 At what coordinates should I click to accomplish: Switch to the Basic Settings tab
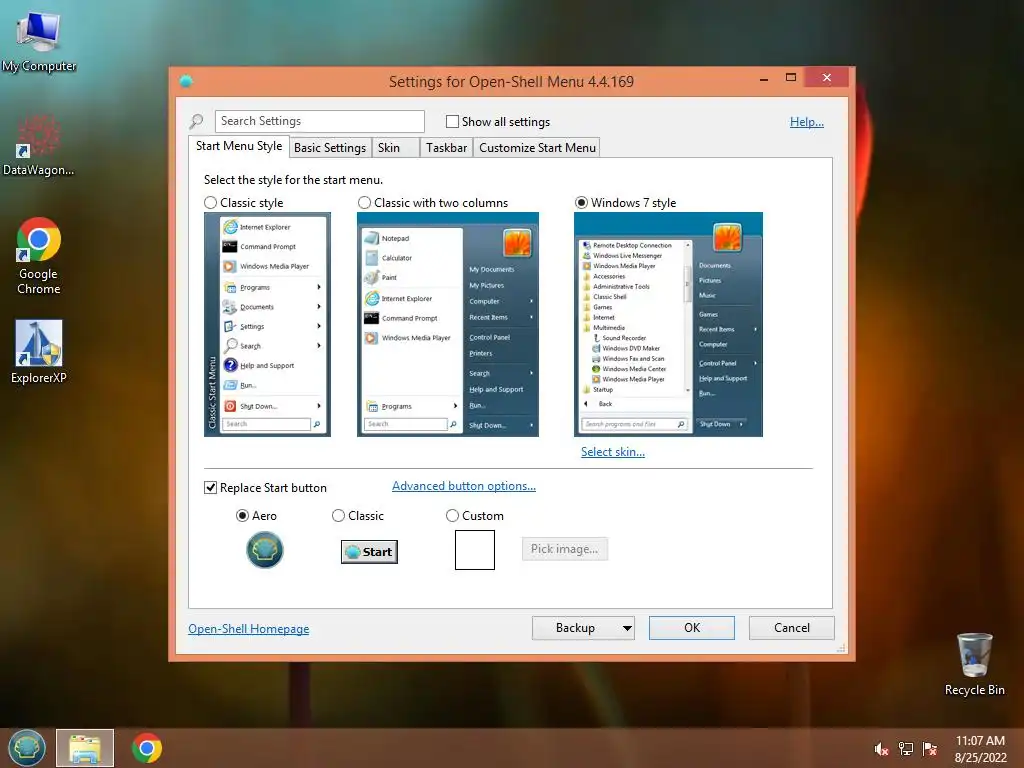330,148
